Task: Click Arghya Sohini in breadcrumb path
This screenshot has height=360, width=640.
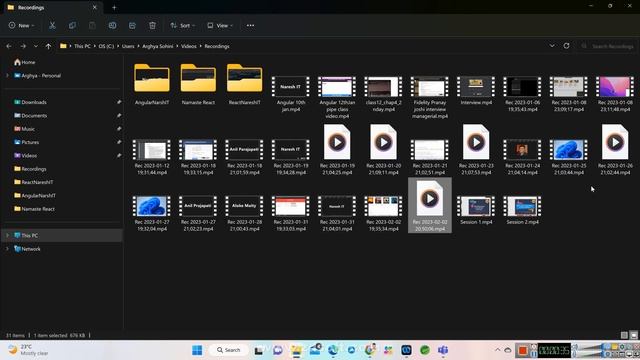Action: point(158,46)
